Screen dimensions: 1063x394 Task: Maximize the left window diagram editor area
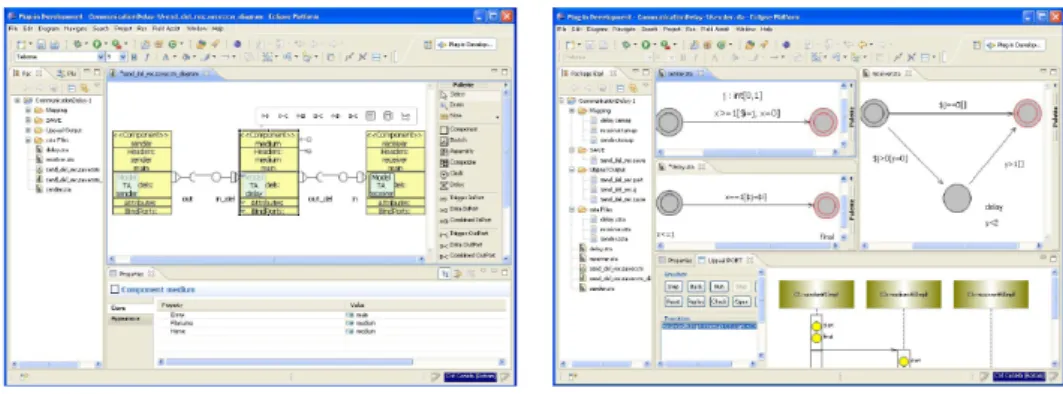504,72
